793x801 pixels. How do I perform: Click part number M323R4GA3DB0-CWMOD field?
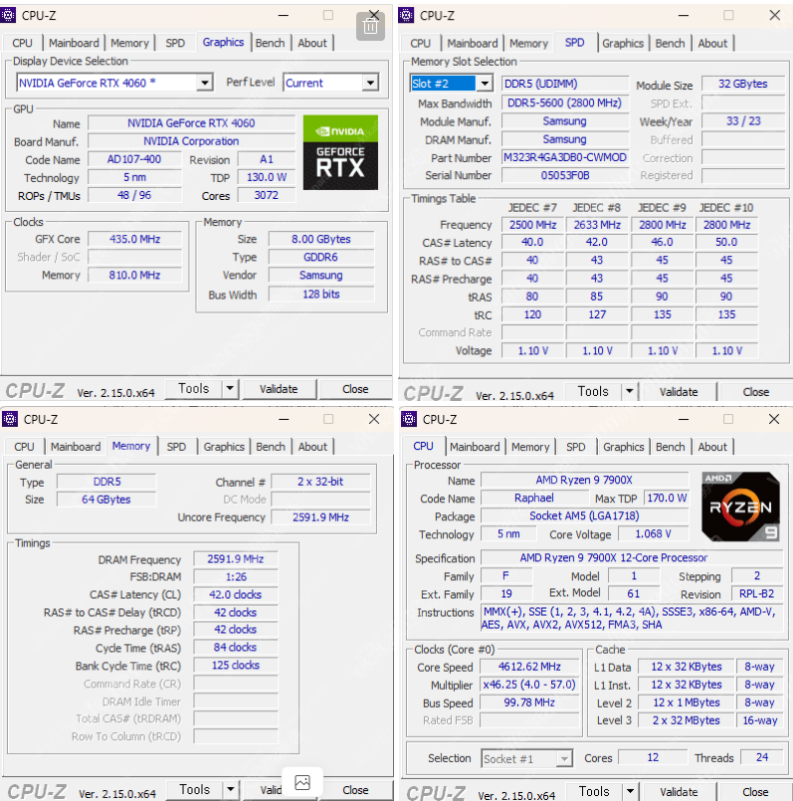click(x=565, y=157)
